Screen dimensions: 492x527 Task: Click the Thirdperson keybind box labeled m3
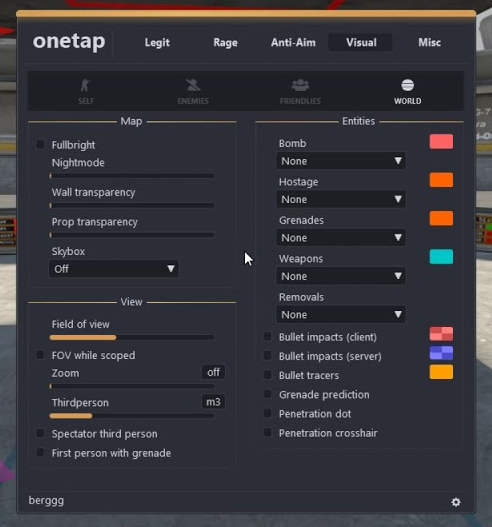213,402
